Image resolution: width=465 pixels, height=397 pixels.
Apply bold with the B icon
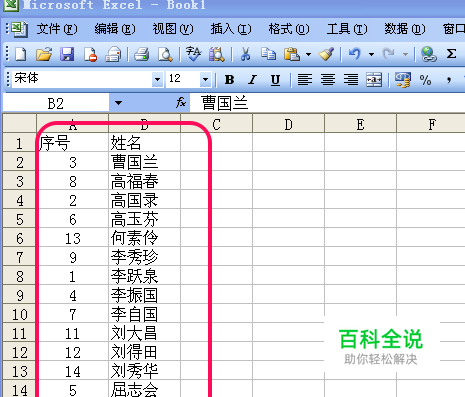pos(229,80)
